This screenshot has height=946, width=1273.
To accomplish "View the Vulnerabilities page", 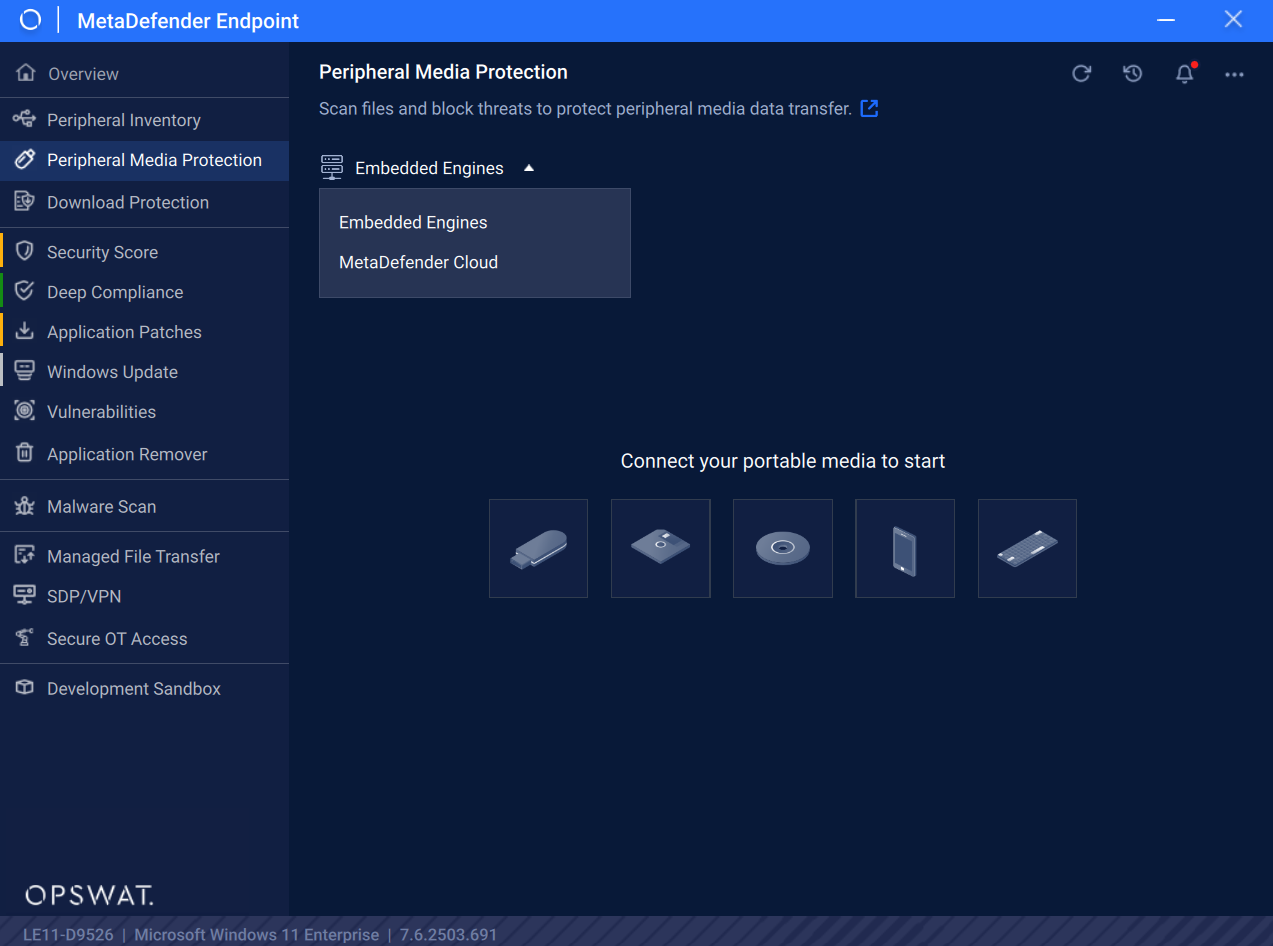I will pyautogui.click(x=144, y=412).
